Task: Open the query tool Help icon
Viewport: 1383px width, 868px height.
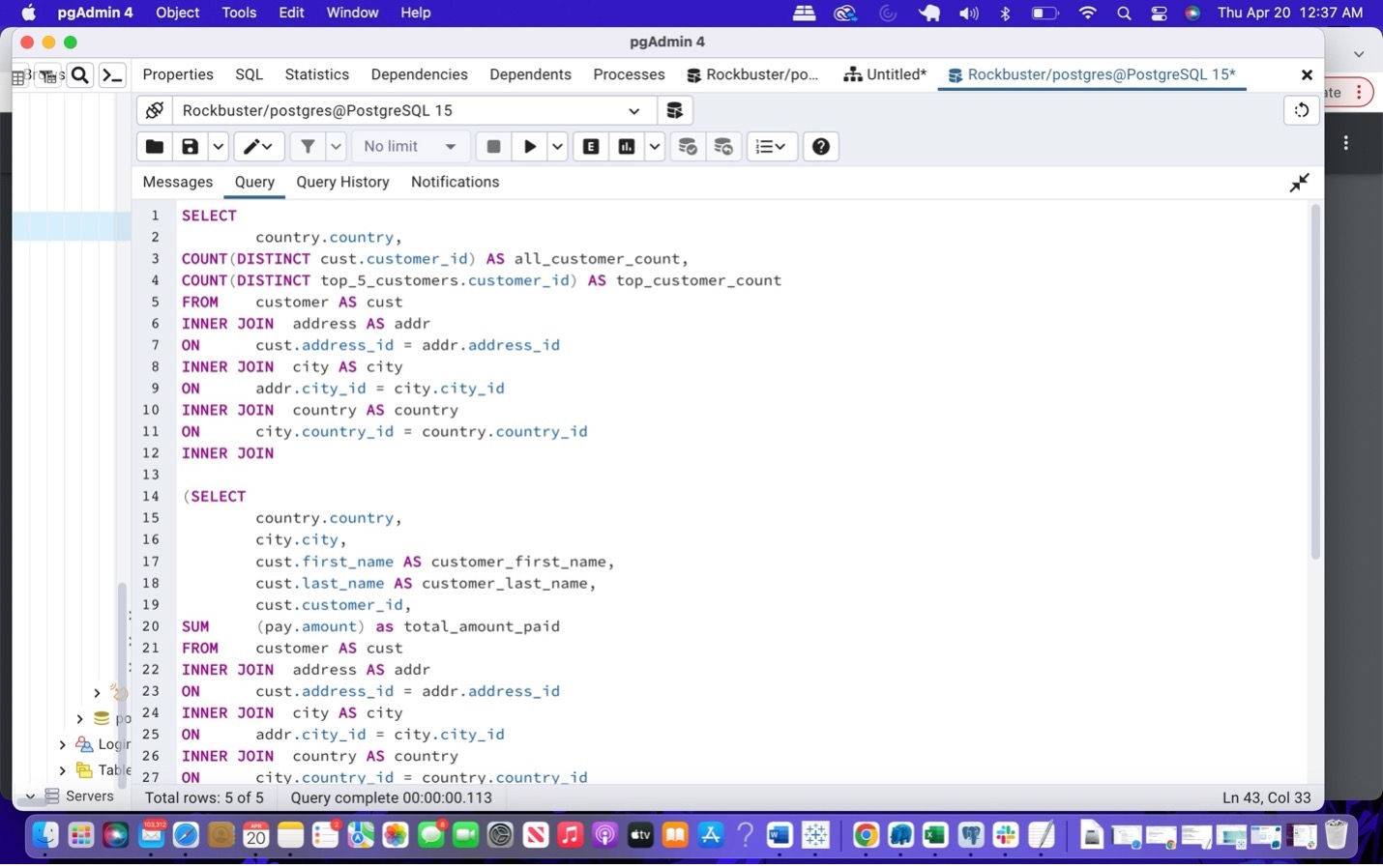Action: point(821,147)
